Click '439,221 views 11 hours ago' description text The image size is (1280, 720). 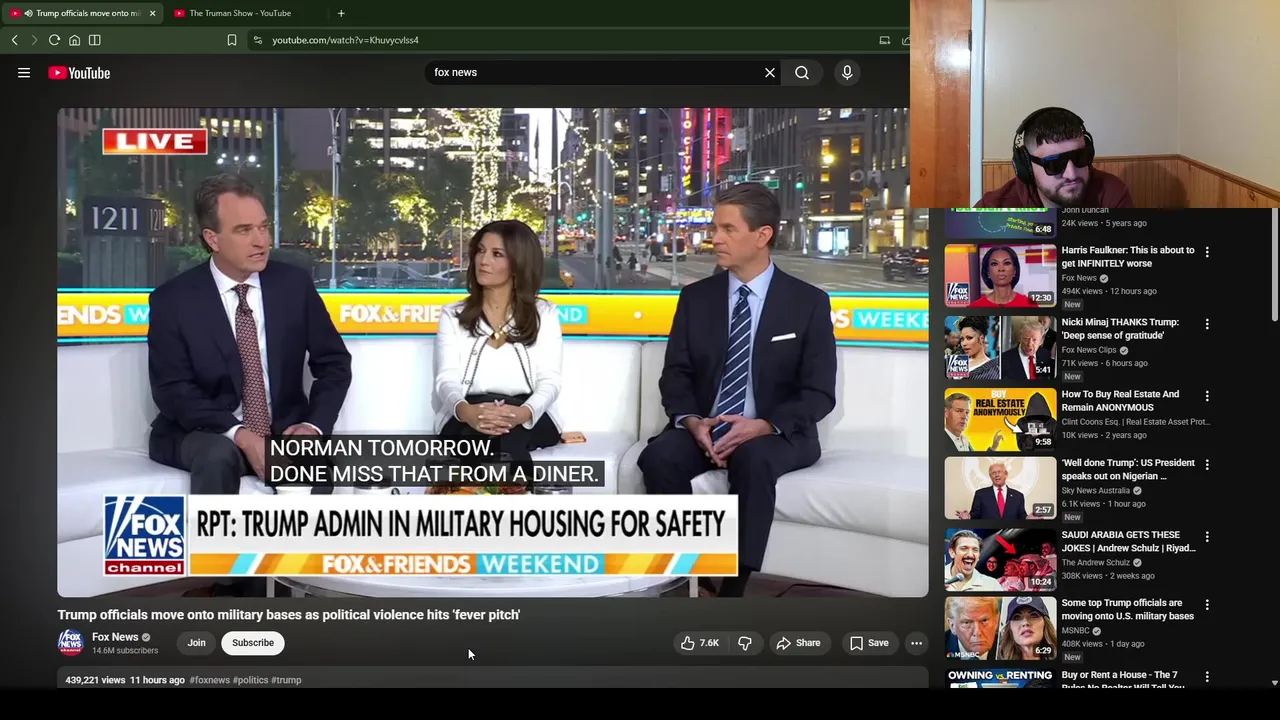pos(125,680)
